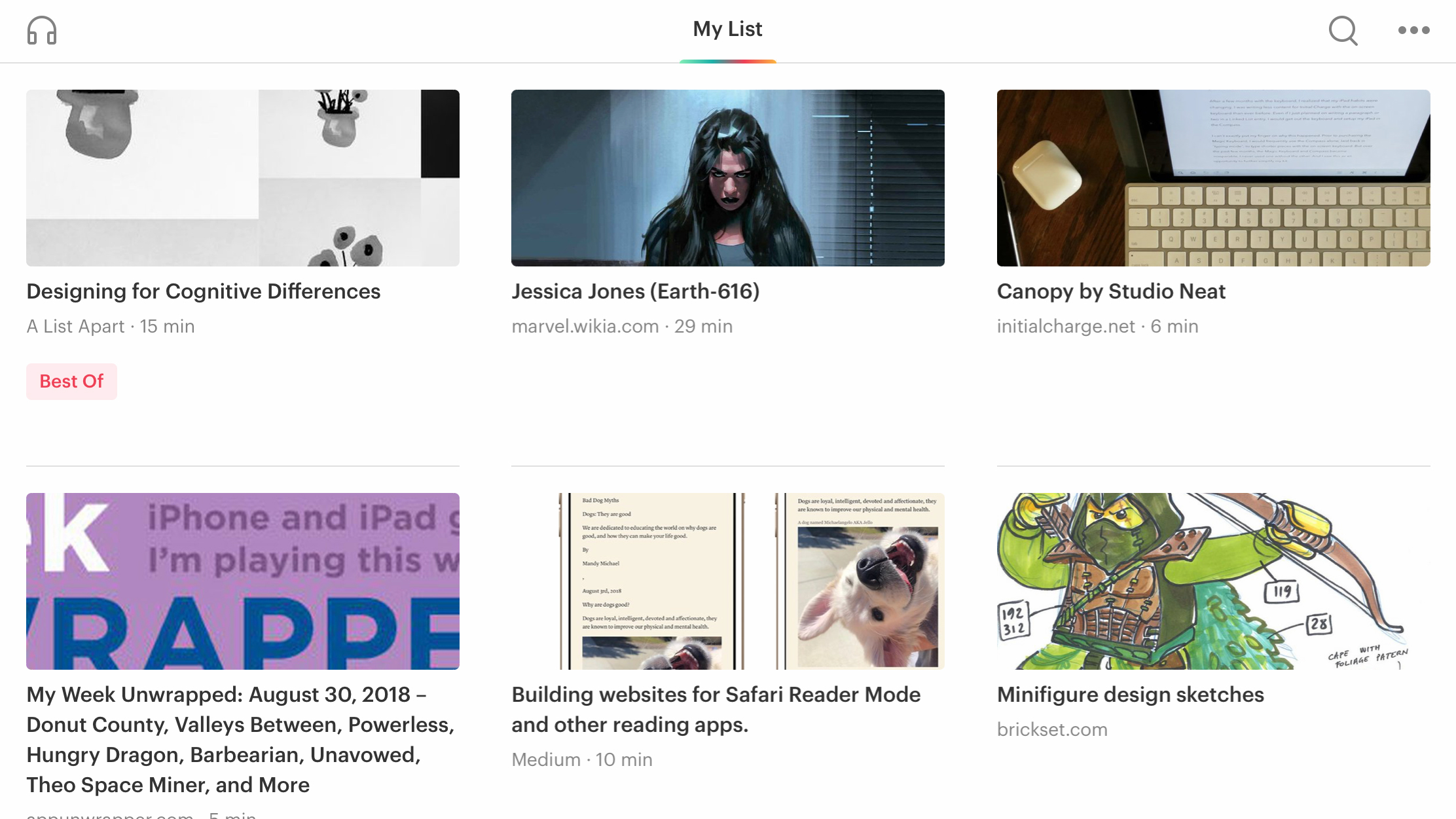
Task: Open Building websites for Safari Reader Mode title
Action: 716,710
